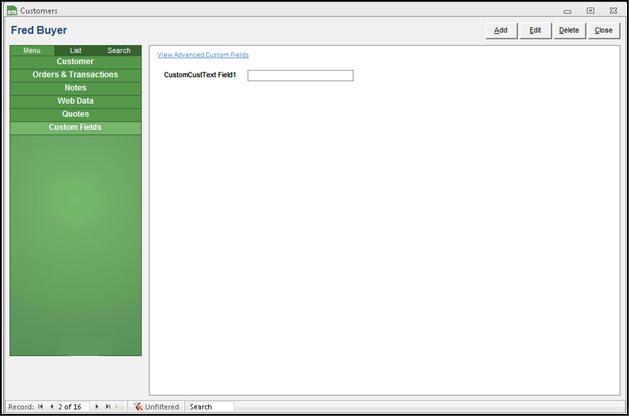
Task: Open the Customer section
Action: (75, 62)
